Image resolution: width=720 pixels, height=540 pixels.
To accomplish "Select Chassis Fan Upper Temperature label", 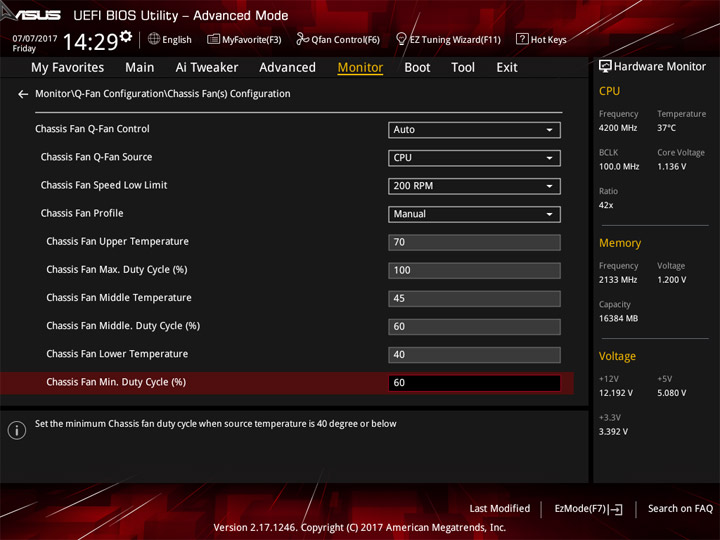I will pos(118,242).
